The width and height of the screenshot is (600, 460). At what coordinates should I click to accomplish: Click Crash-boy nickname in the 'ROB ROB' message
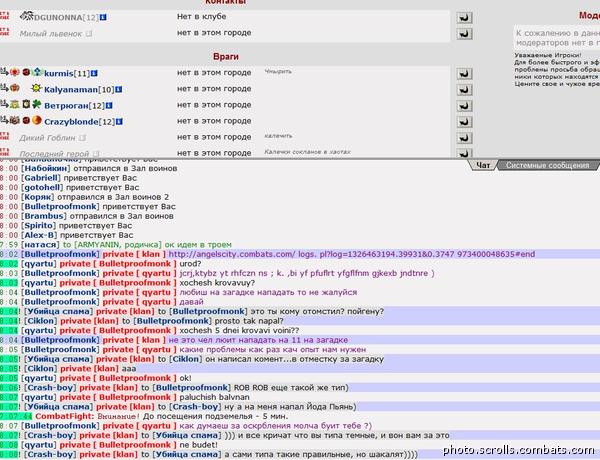pos(50,388)
